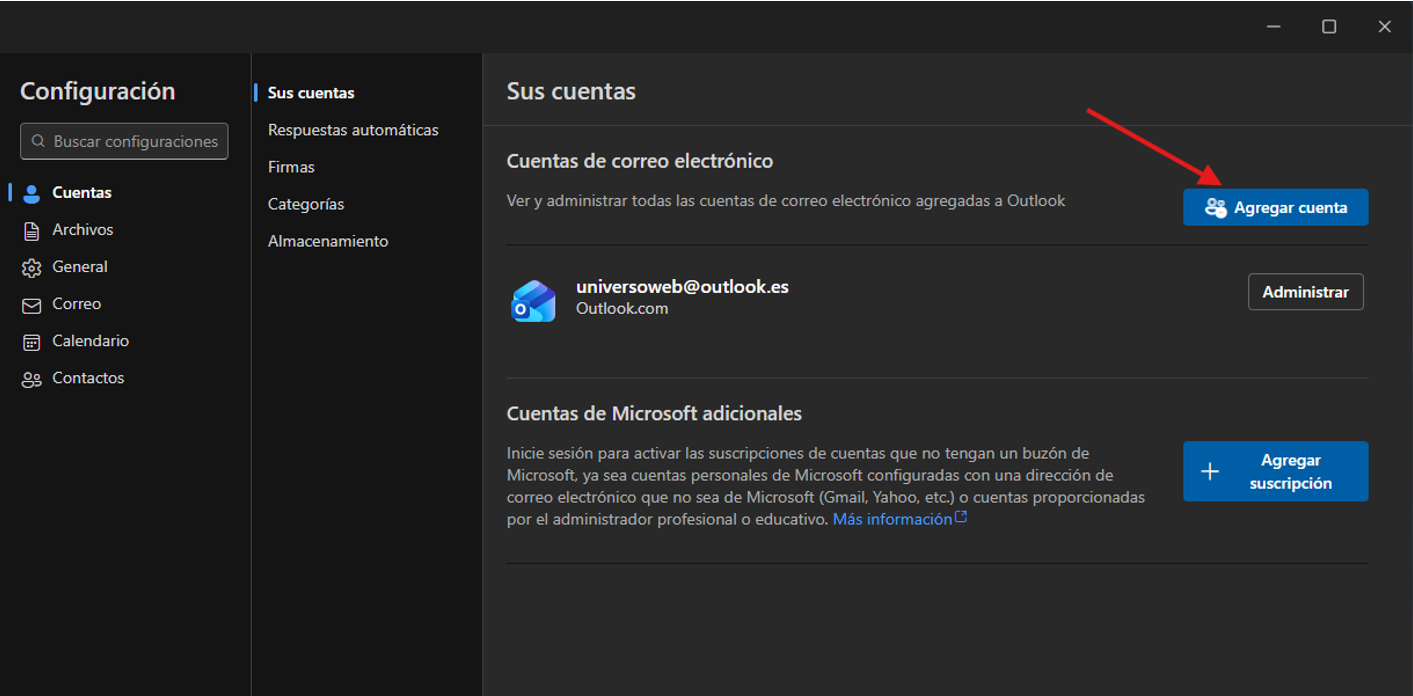
Task: Click the Contactos people icon
Action: pyautogui.click(x=32, y=379)
